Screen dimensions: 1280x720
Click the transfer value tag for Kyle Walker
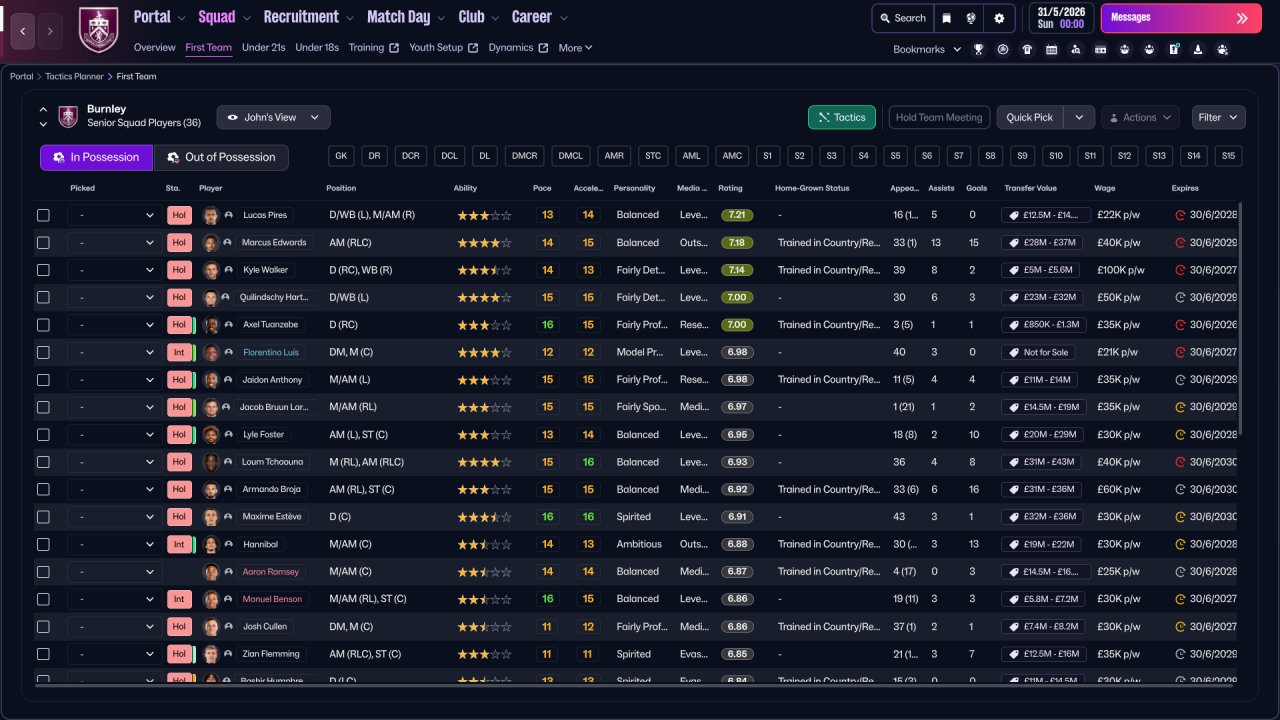tap(1039, 270)
